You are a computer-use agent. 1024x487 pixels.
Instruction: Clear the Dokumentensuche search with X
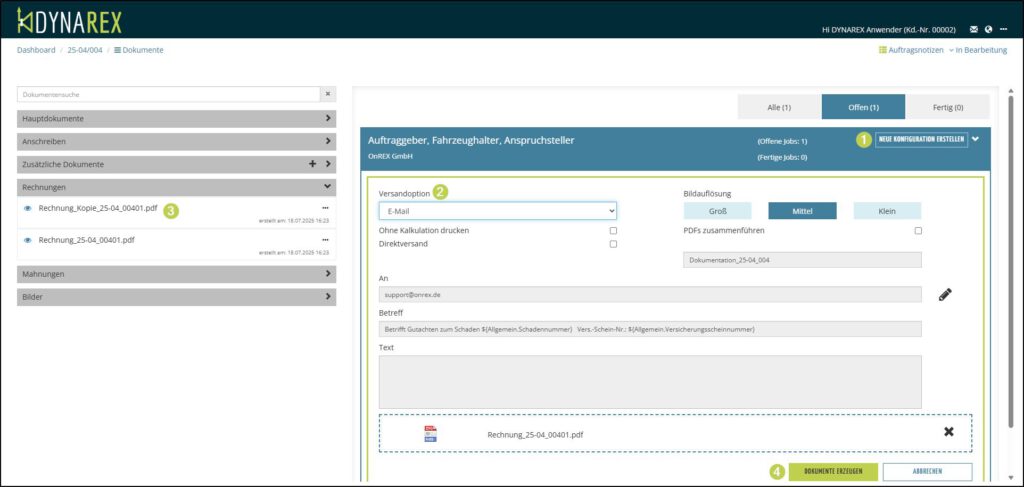point(327,94)
